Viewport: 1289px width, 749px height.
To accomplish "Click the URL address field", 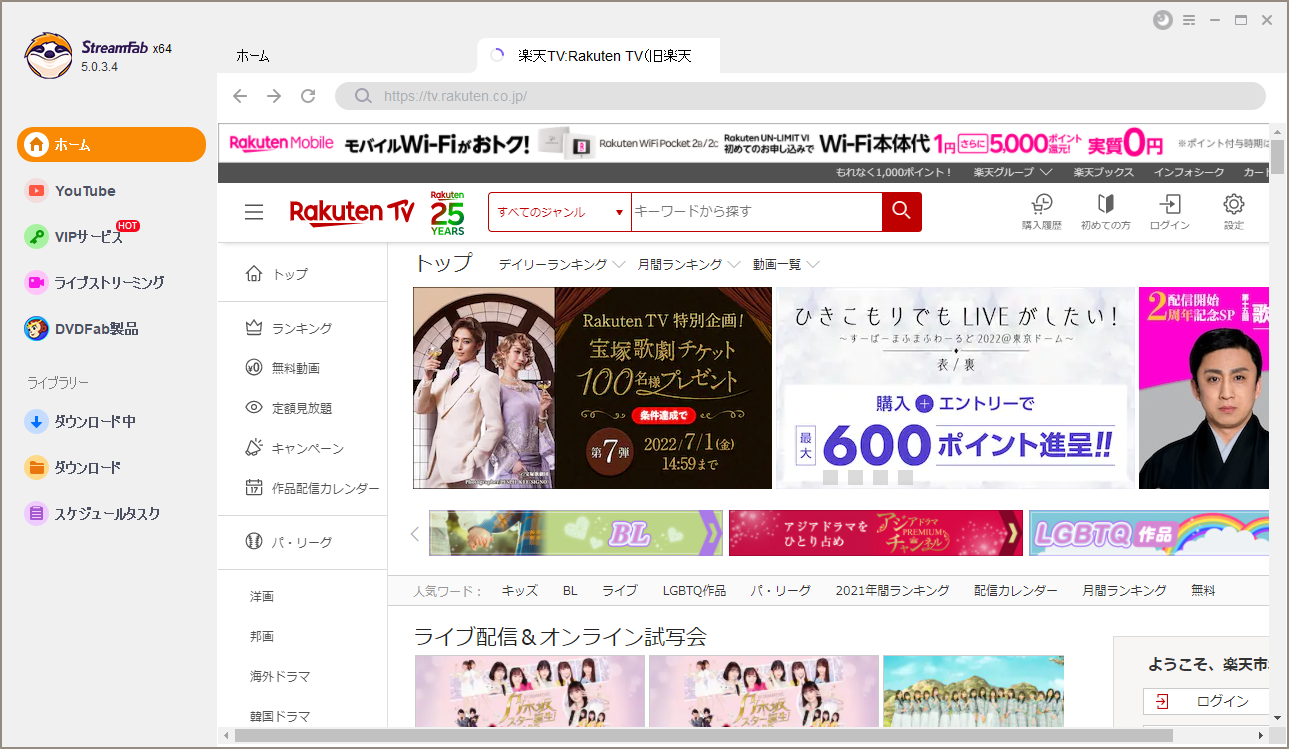I will [x=800, y=96].
